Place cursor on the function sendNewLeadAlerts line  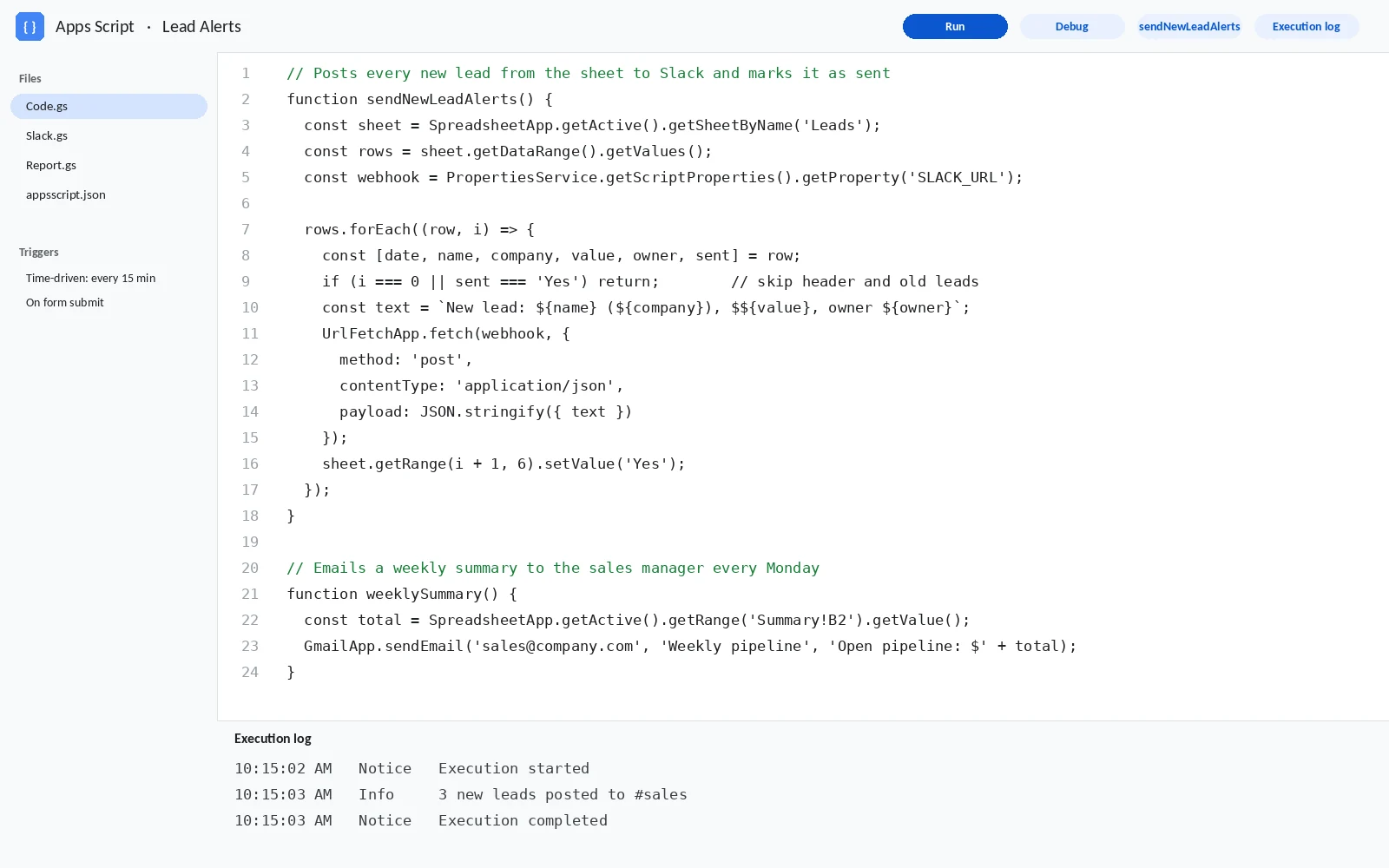(419, 99)
